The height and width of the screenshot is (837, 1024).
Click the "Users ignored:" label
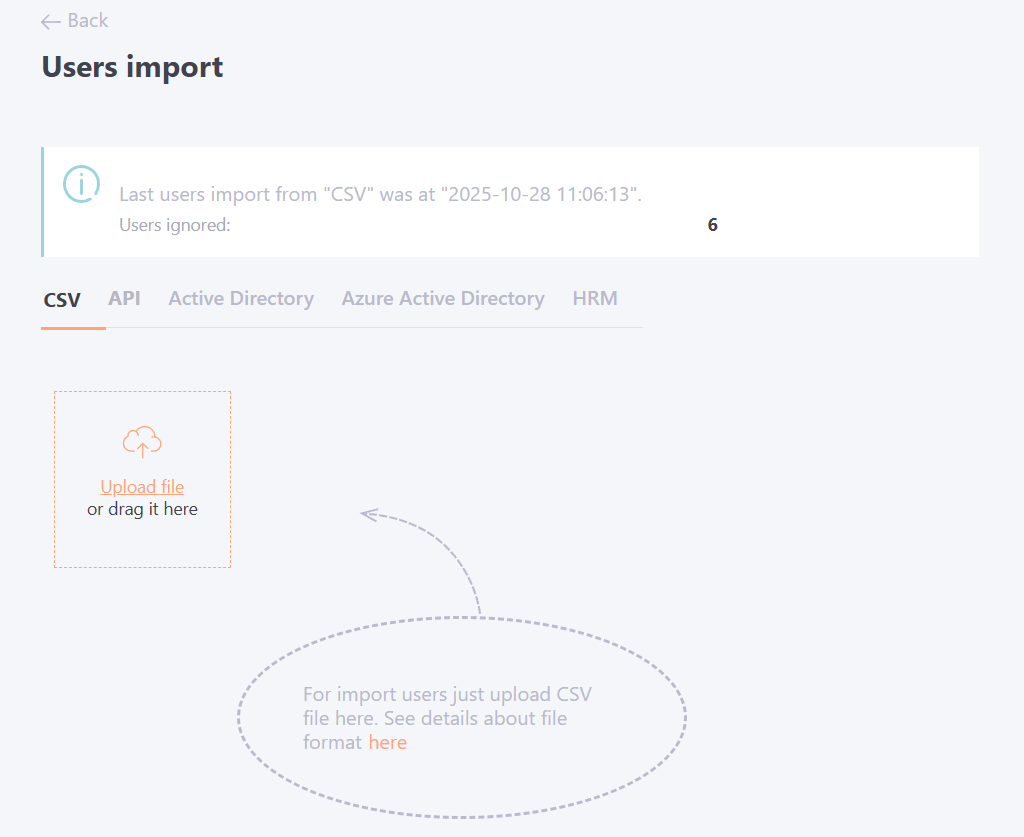click(175, 225)
